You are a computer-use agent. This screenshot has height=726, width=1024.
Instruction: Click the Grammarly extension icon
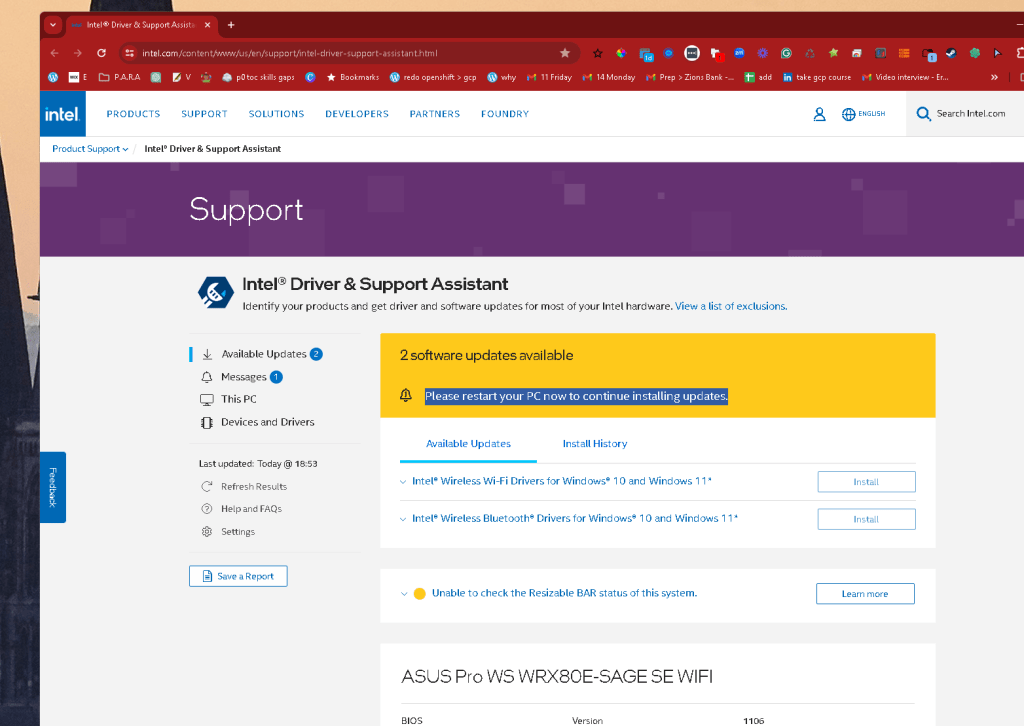[x=786, y=53]
